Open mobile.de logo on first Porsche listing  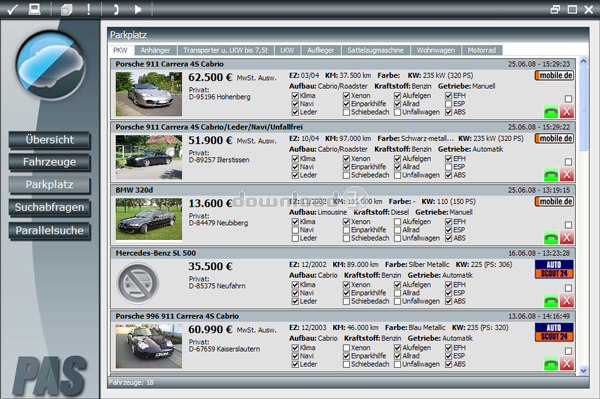554,75
